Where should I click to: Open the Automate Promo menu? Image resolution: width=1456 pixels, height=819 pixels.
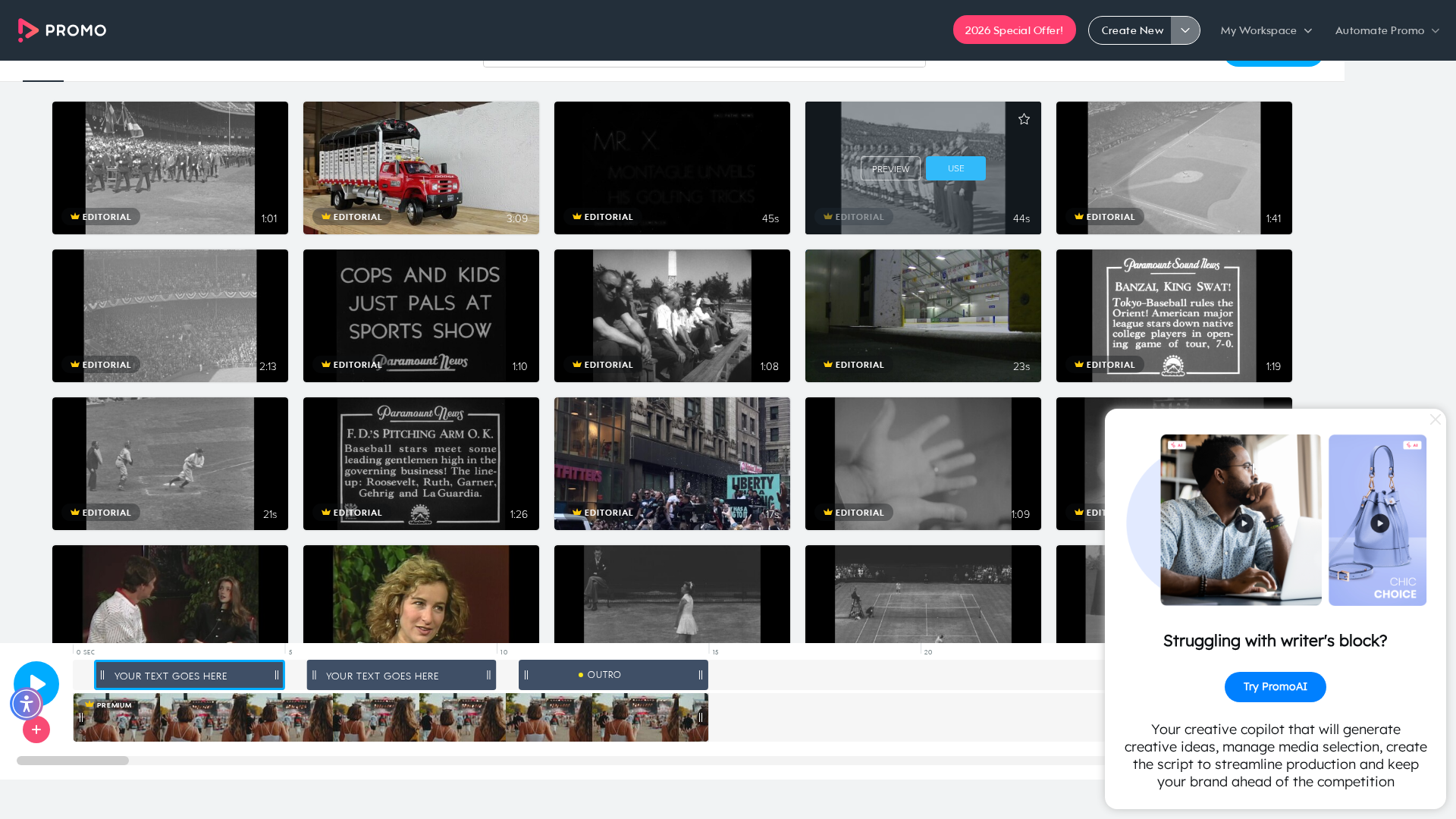pyautogui.click(x=1387, y=30)
